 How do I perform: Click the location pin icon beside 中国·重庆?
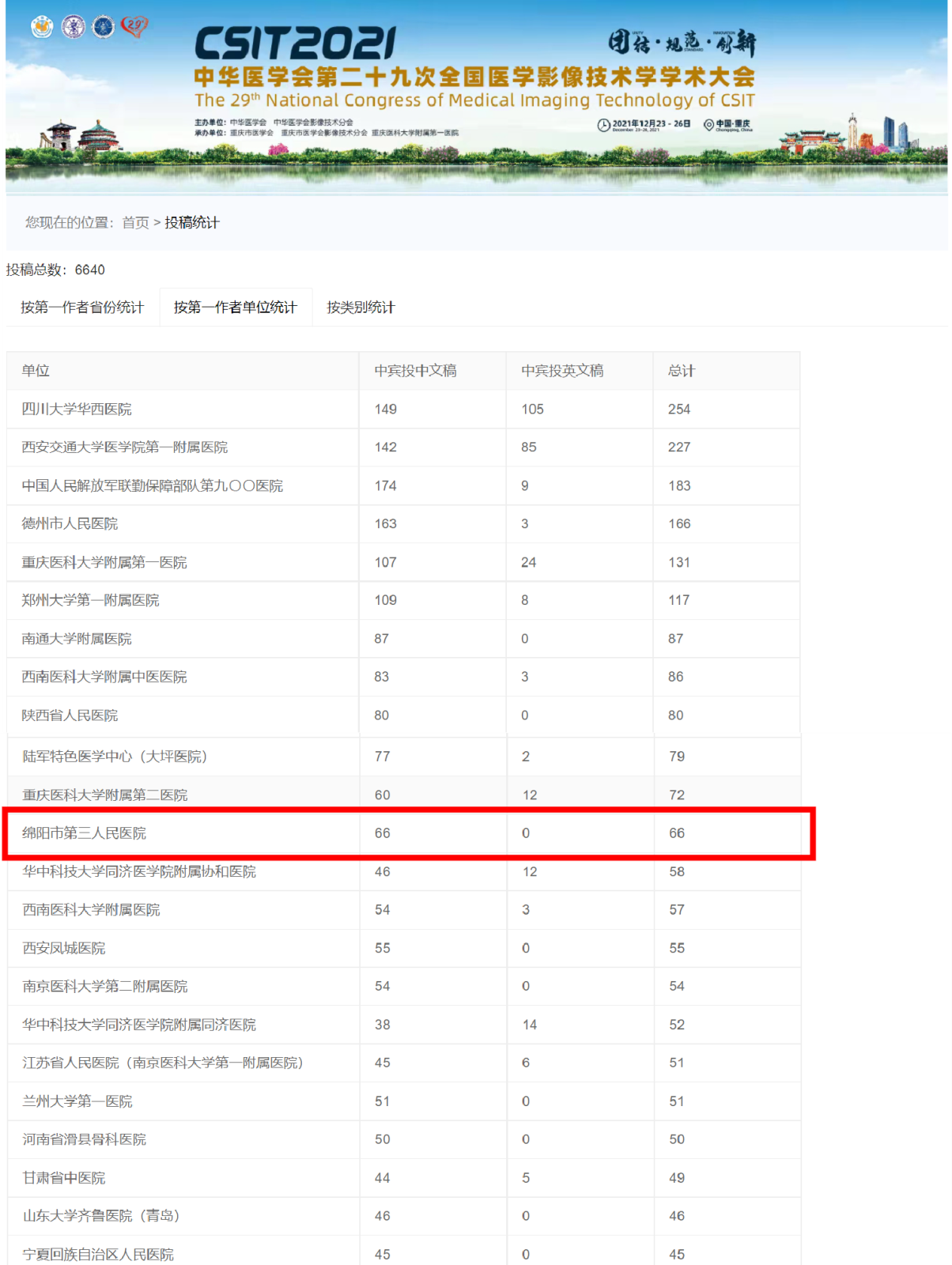click(708, 125)
